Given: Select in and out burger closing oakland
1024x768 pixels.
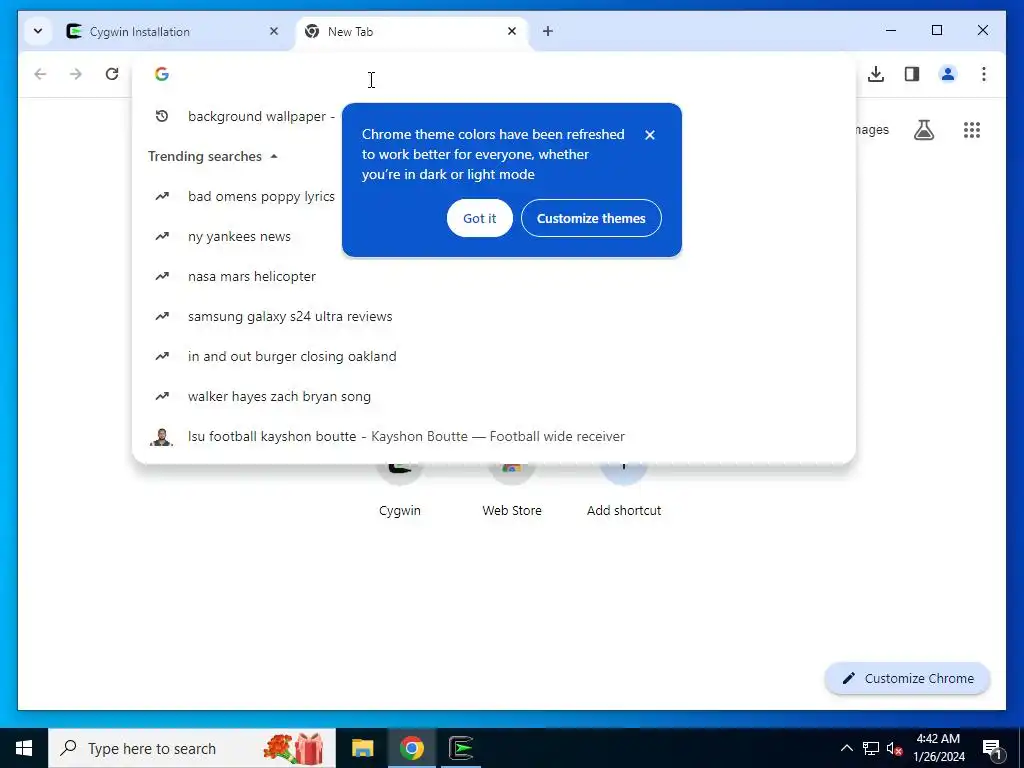Looking at the screenshot, I should [494, 356].
